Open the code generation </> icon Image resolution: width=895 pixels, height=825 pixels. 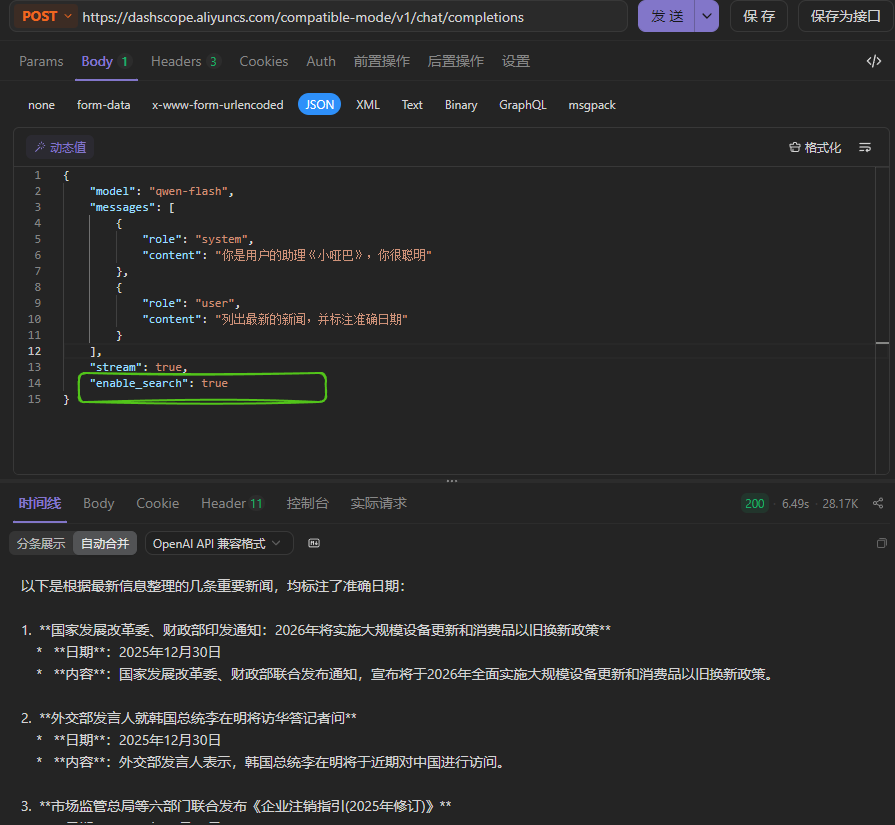873,61
